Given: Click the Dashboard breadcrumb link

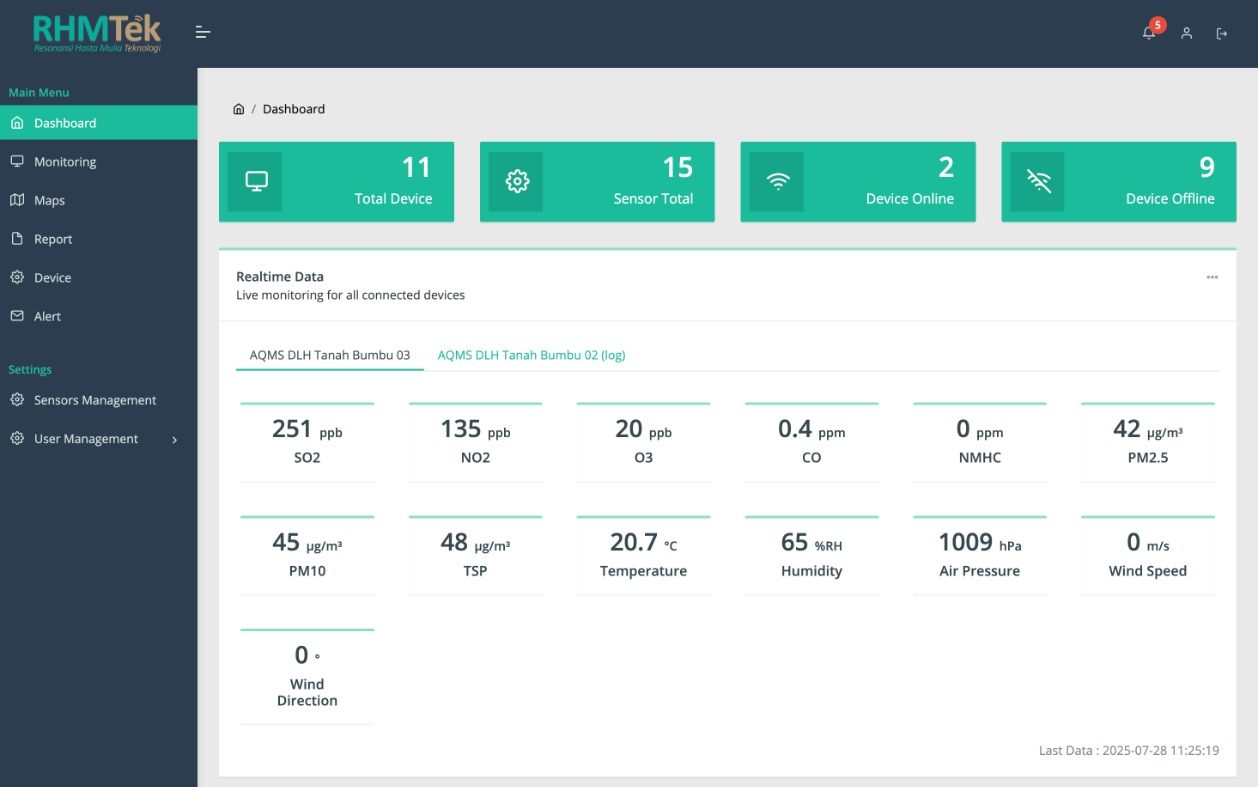Looking at the screenshot, I should tap(296, 108).
